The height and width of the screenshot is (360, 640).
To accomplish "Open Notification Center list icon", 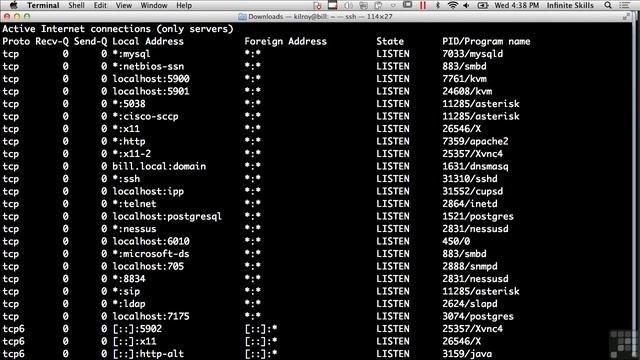I will [624, 5].
